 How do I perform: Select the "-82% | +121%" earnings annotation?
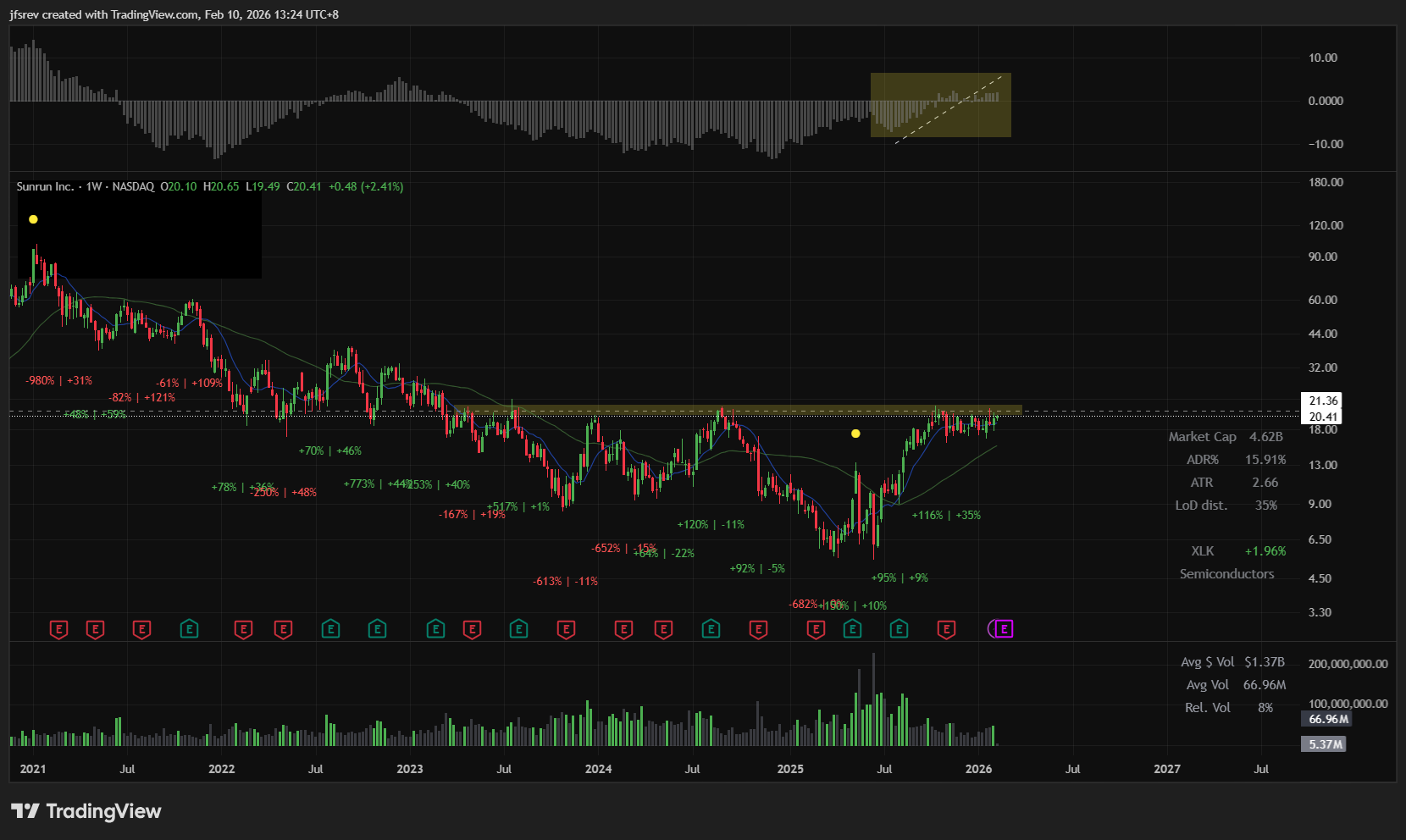click(141, 397)
